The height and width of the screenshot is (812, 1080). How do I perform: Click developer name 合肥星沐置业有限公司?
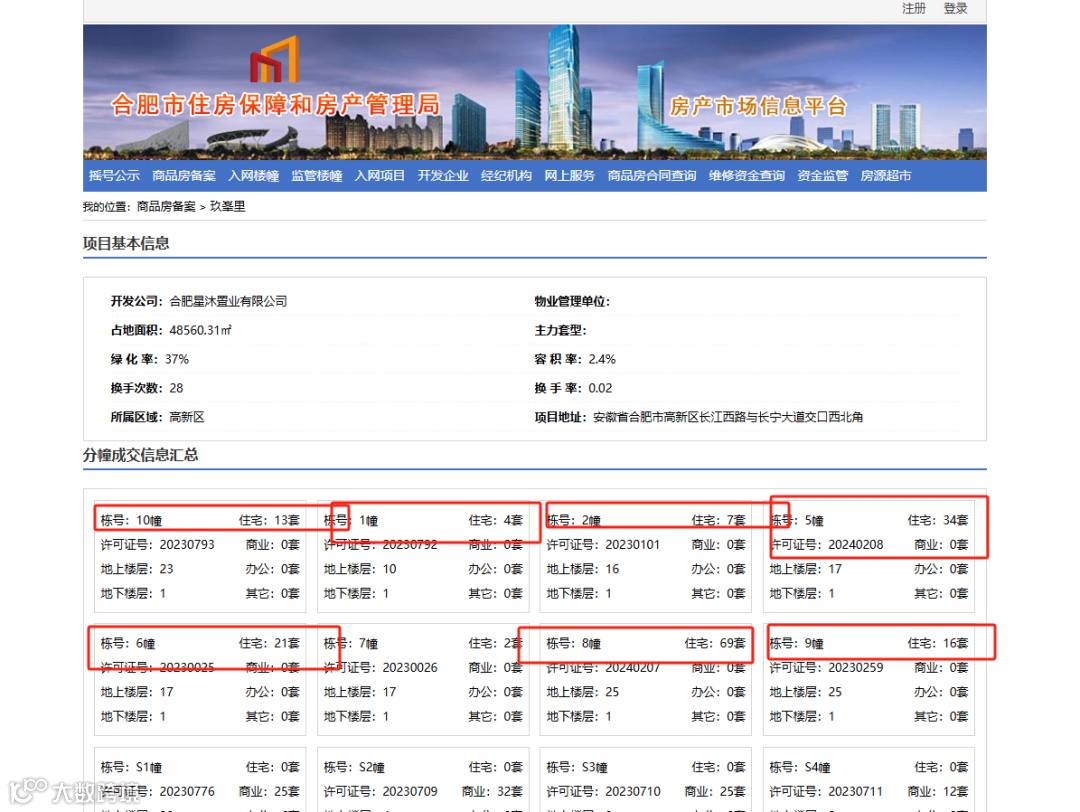pyautogui.click(x=228, y=301)
